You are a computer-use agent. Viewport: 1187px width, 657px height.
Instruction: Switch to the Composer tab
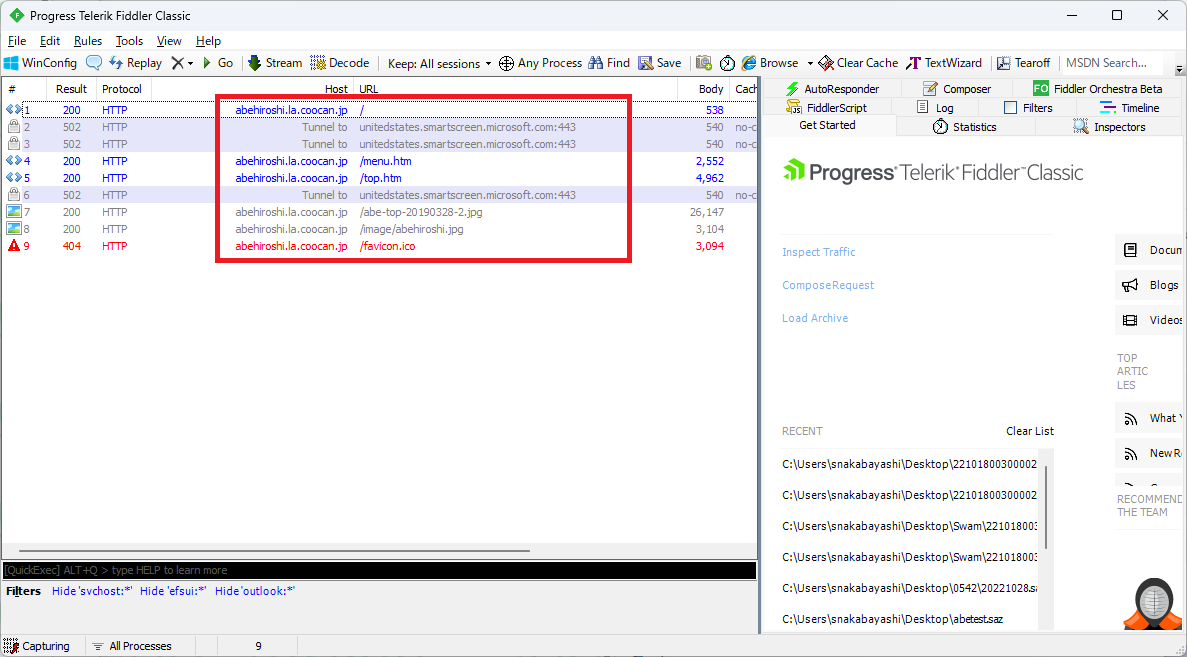click(x=956, y=89)
